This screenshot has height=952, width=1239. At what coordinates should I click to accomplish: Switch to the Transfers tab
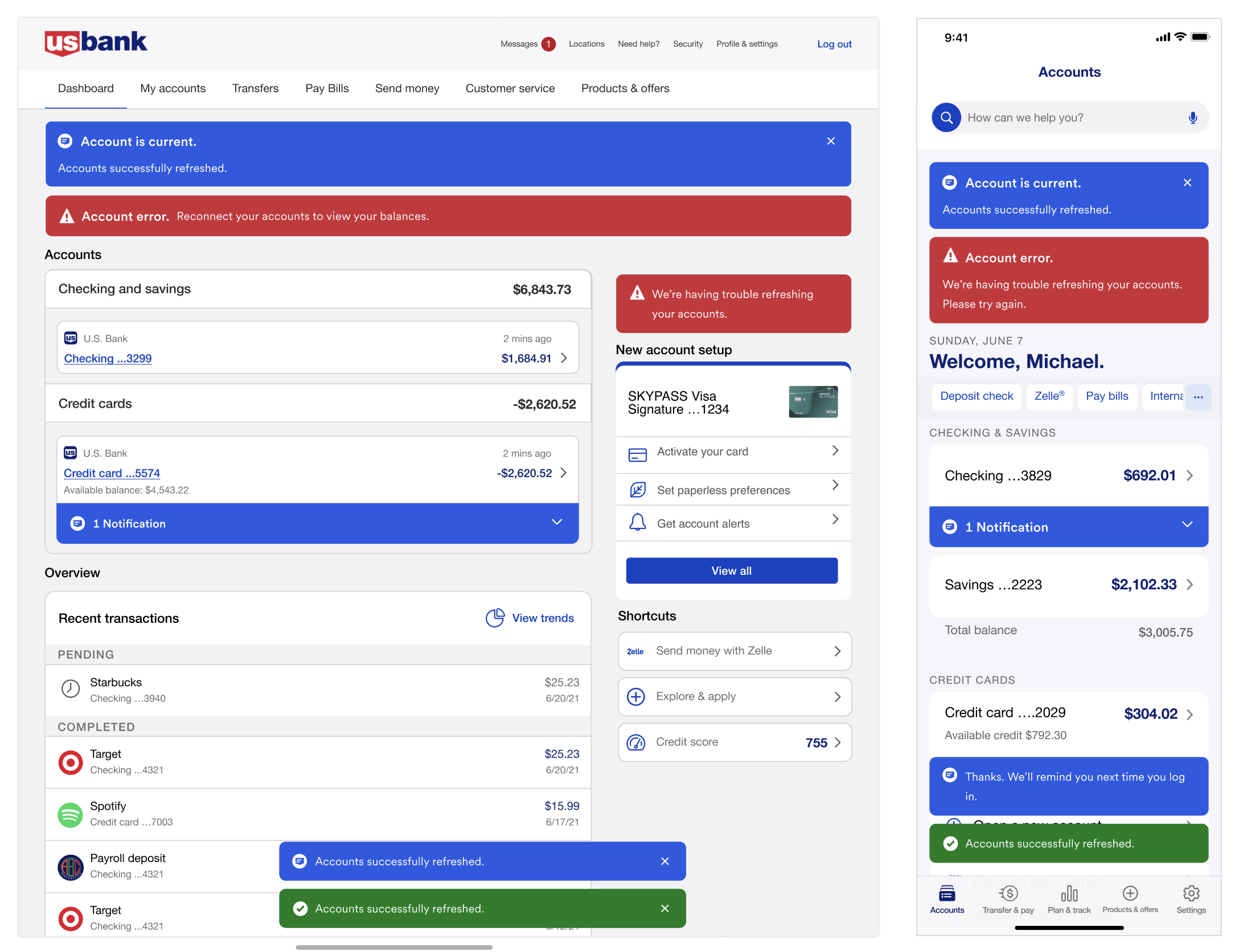coord(255,88)
